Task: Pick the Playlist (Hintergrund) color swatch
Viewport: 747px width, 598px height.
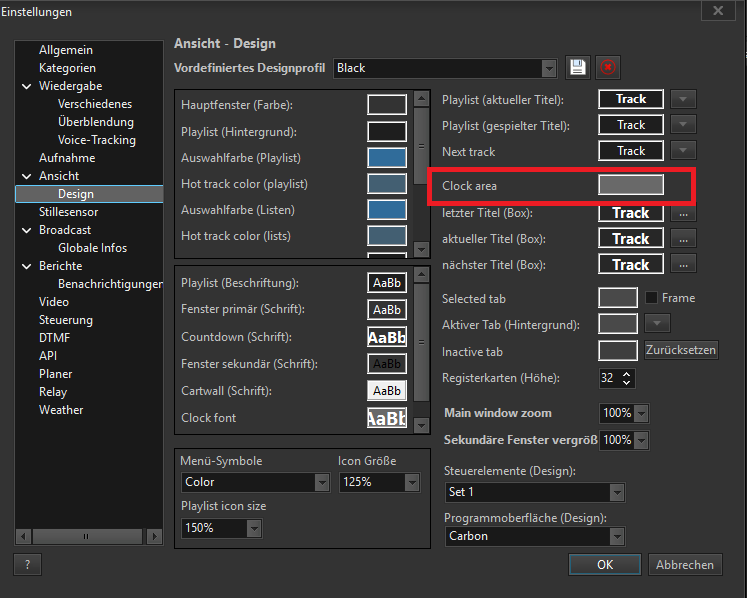Action: pyautogui.click(x=387, y=131)
